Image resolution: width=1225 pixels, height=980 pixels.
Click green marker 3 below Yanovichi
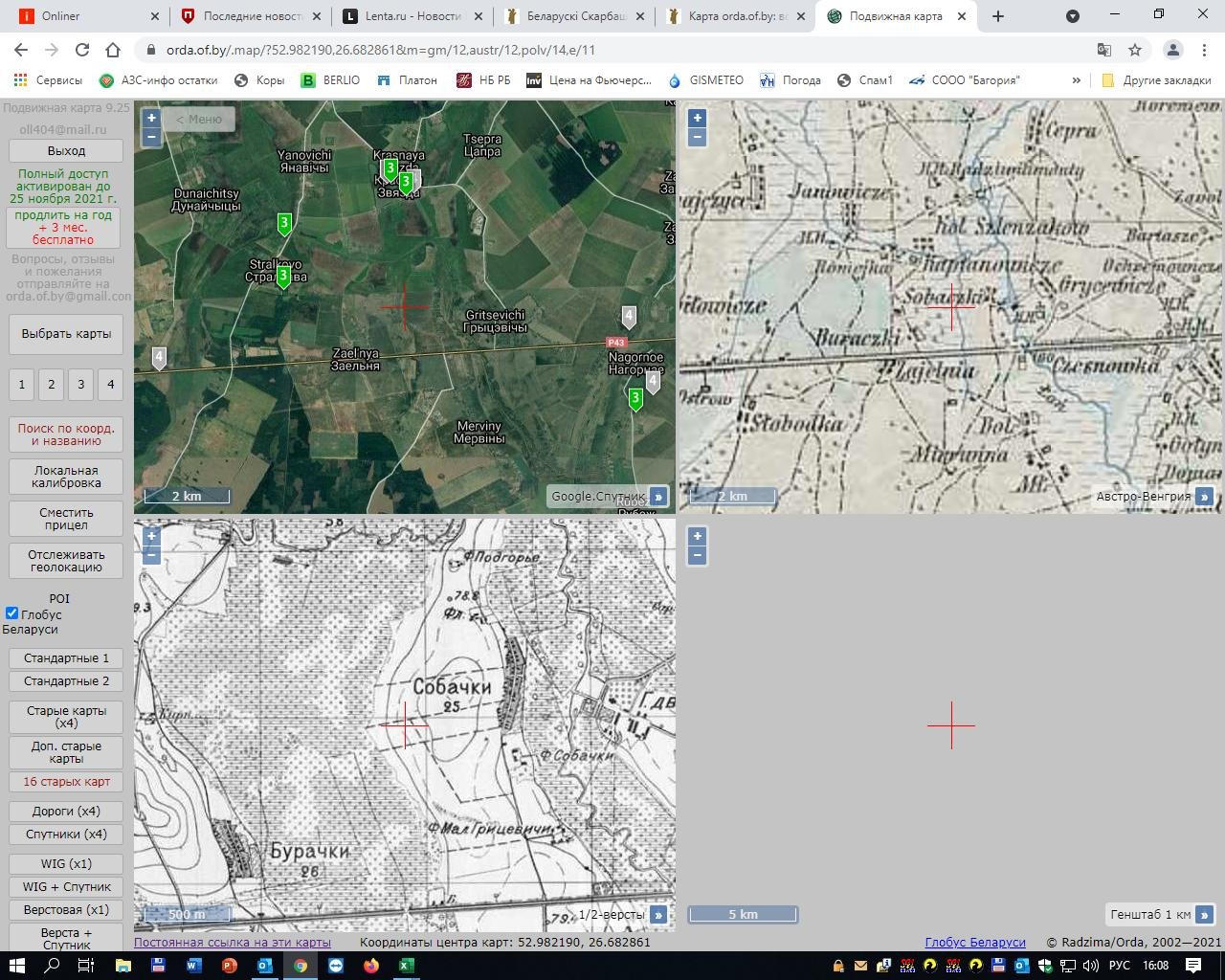point(284,224)
